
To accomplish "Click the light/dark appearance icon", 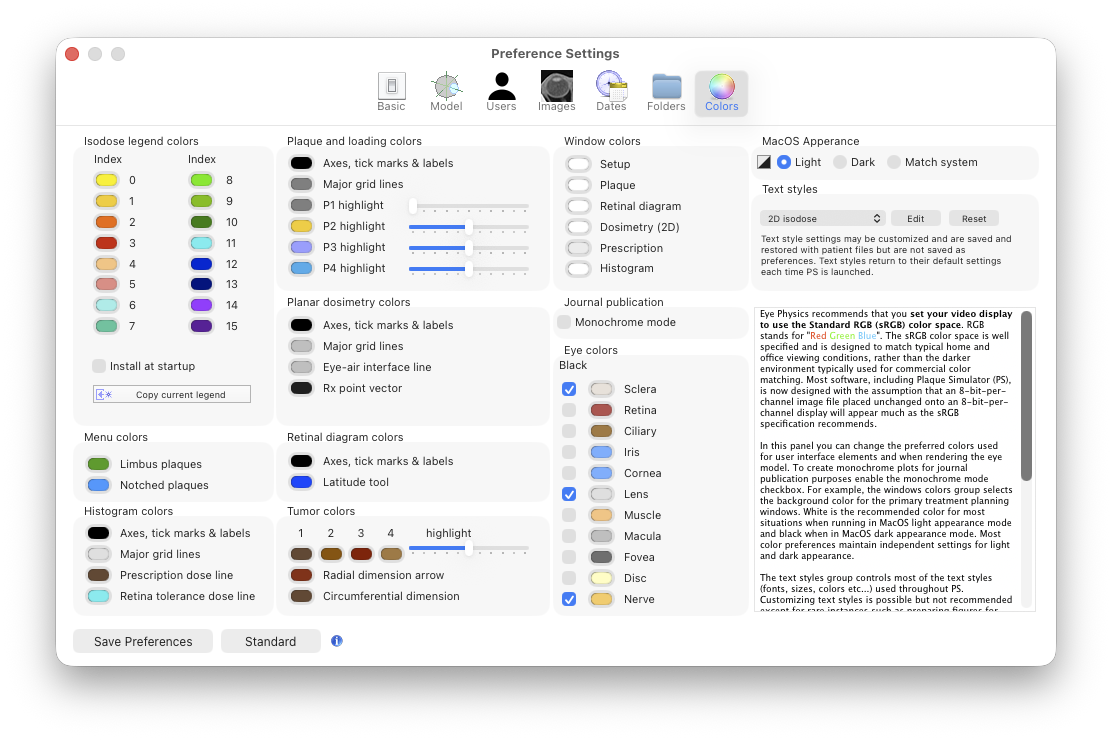I will (764, 162).
